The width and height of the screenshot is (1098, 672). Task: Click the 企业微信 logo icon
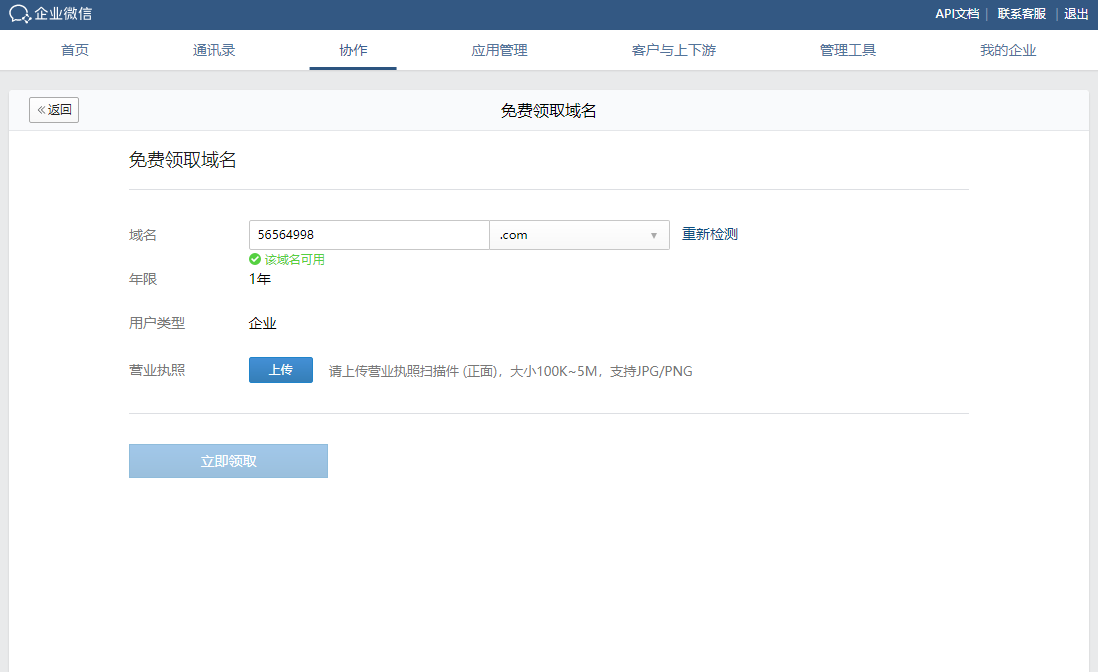click(x=20, y=14)
